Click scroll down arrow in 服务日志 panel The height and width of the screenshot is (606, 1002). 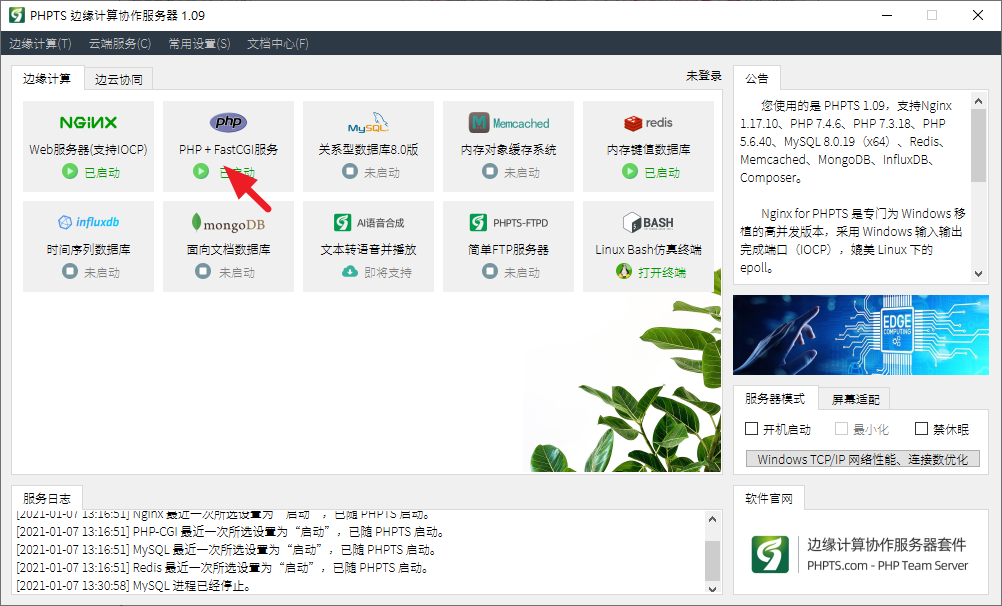[713, 589]
